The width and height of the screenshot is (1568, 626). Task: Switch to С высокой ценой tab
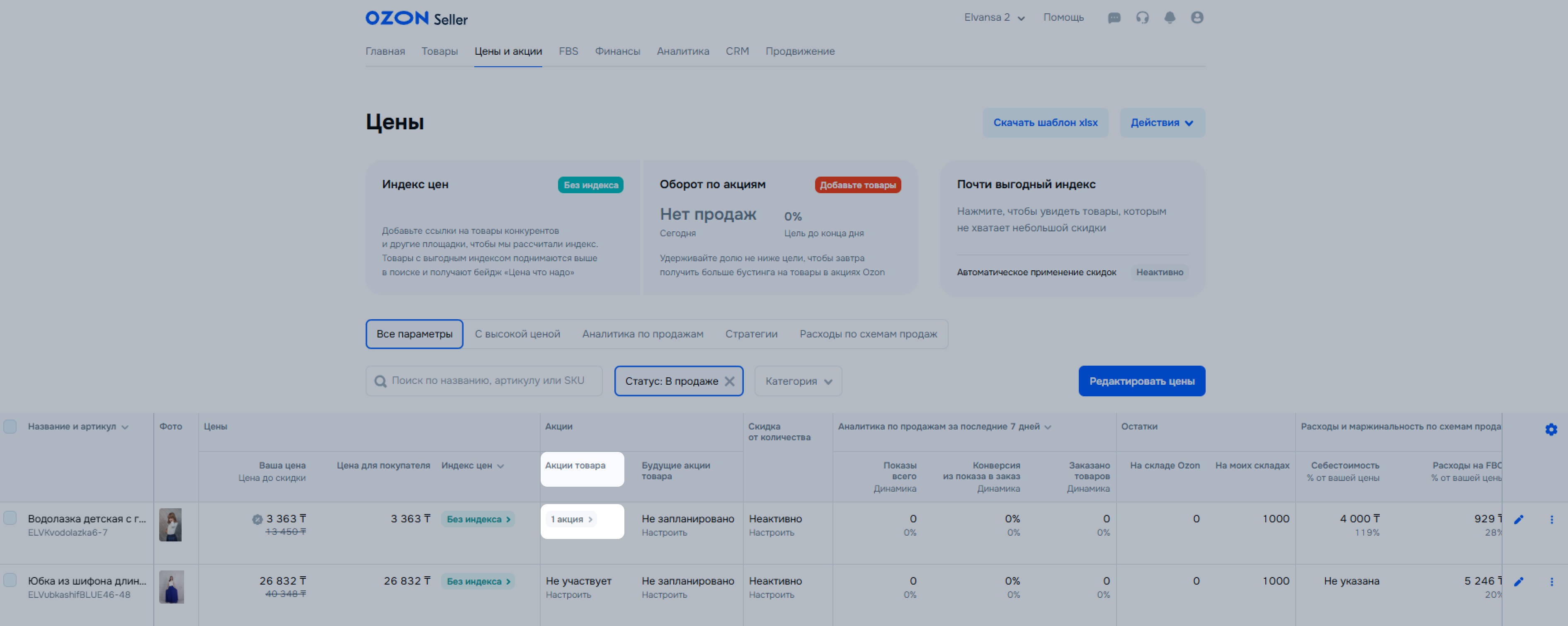(517, 334)
